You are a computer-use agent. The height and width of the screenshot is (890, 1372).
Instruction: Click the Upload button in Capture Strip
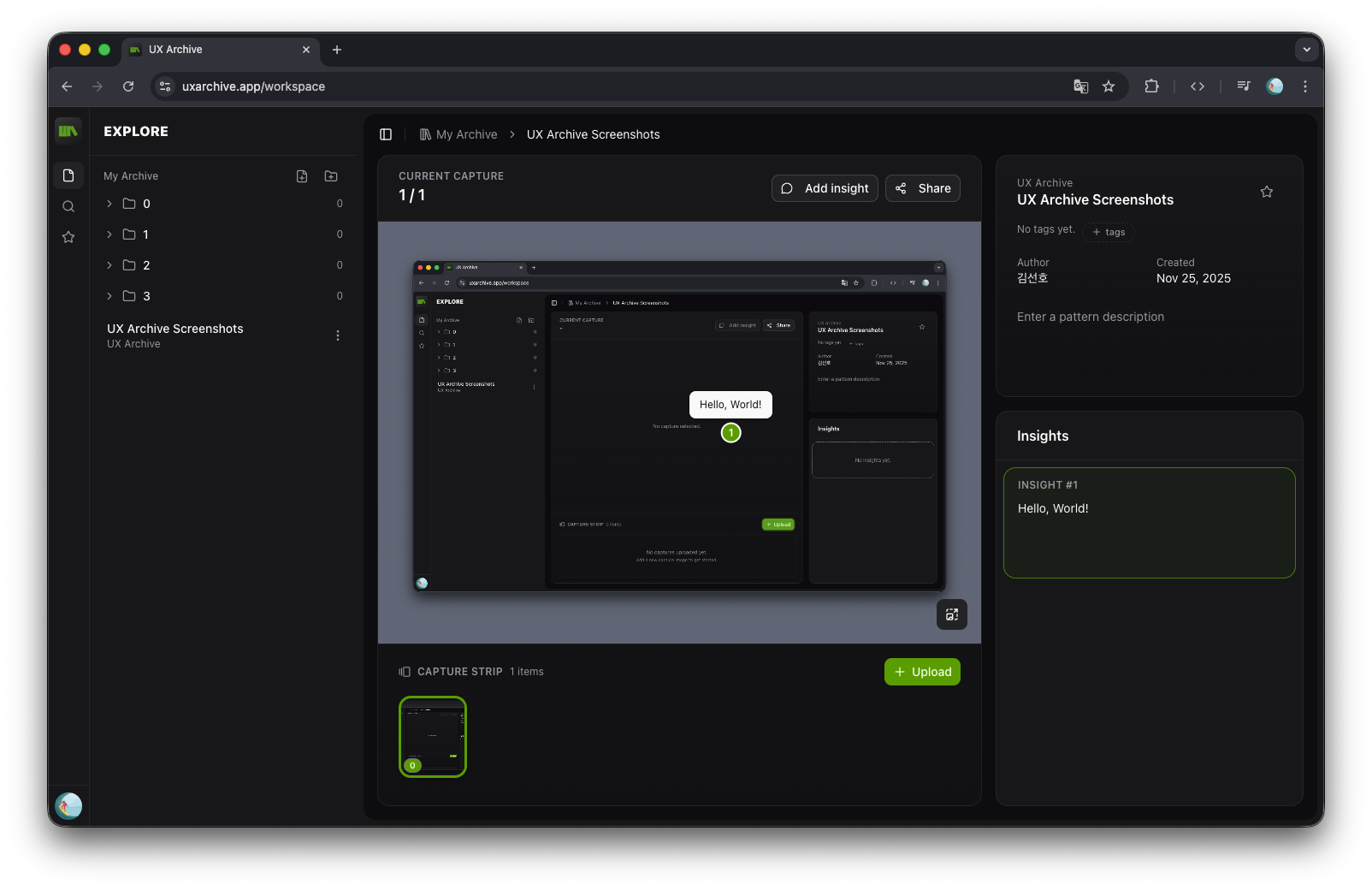[x=921, y=672]
